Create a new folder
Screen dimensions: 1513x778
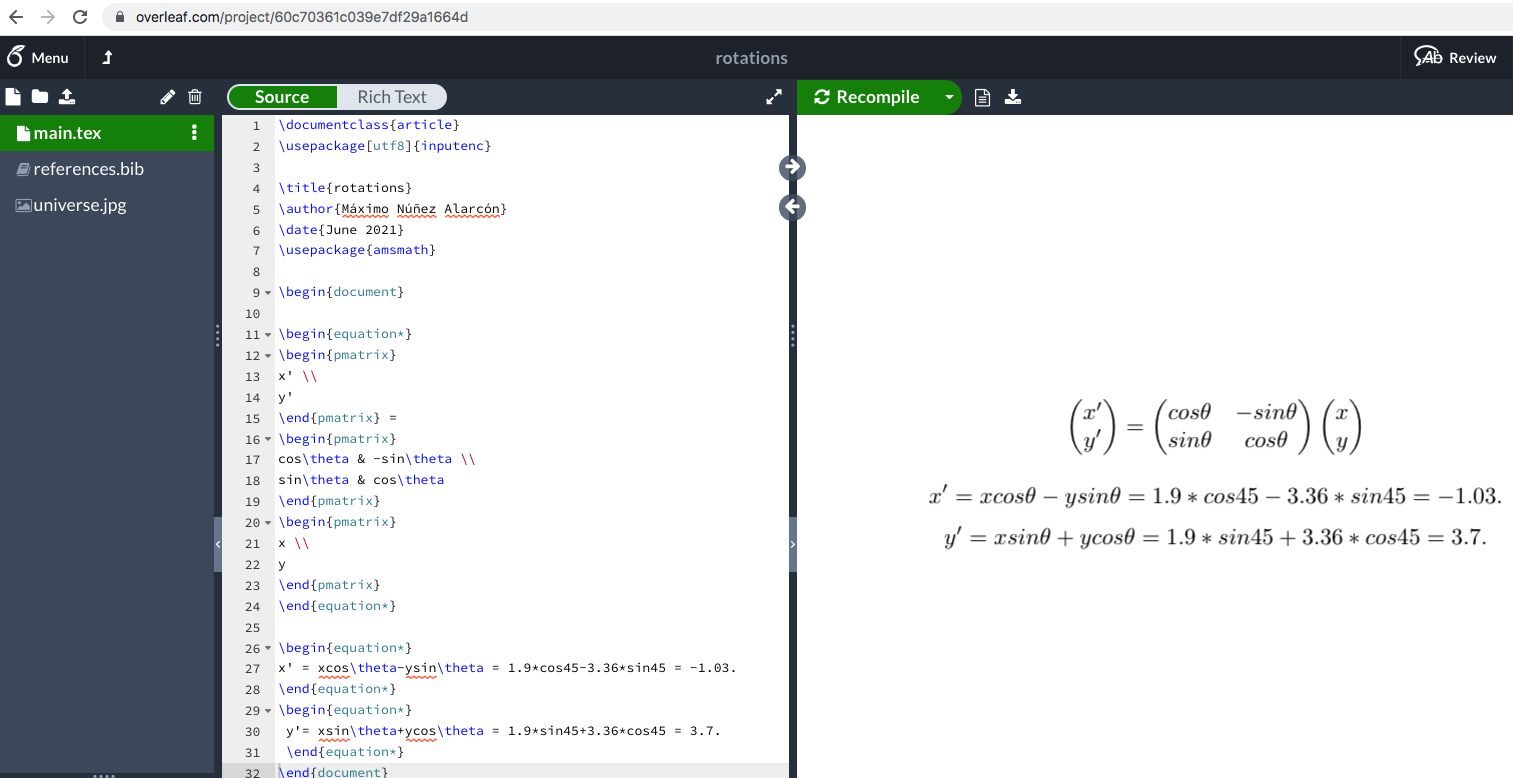39,96
